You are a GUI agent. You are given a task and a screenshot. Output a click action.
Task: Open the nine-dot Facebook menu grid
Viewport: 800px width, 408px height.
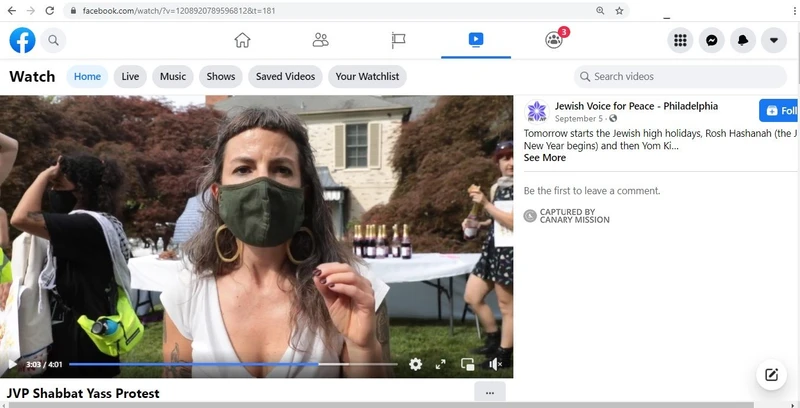coord(680,40)
